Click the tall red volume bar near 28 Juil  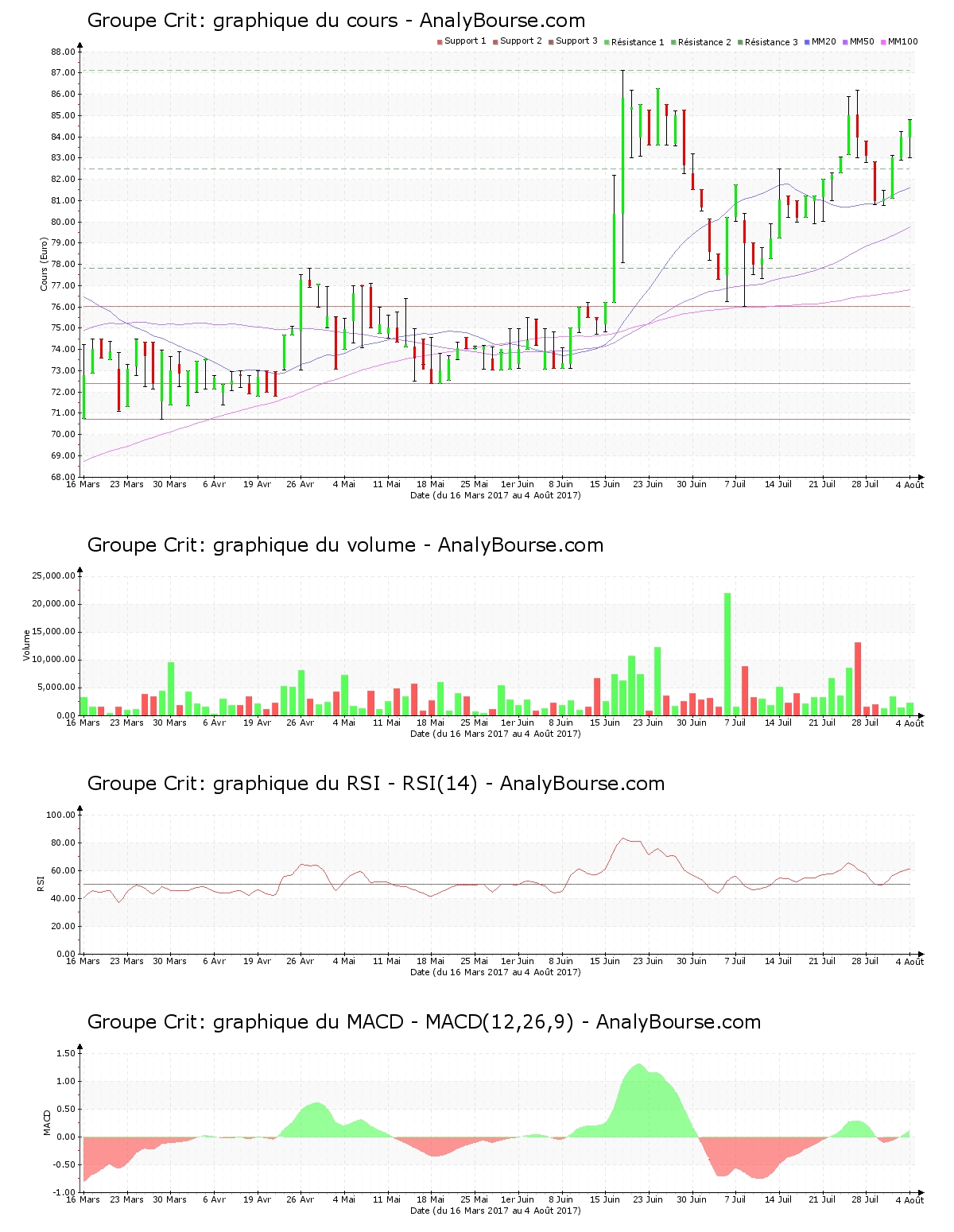[x=858, y=679]
